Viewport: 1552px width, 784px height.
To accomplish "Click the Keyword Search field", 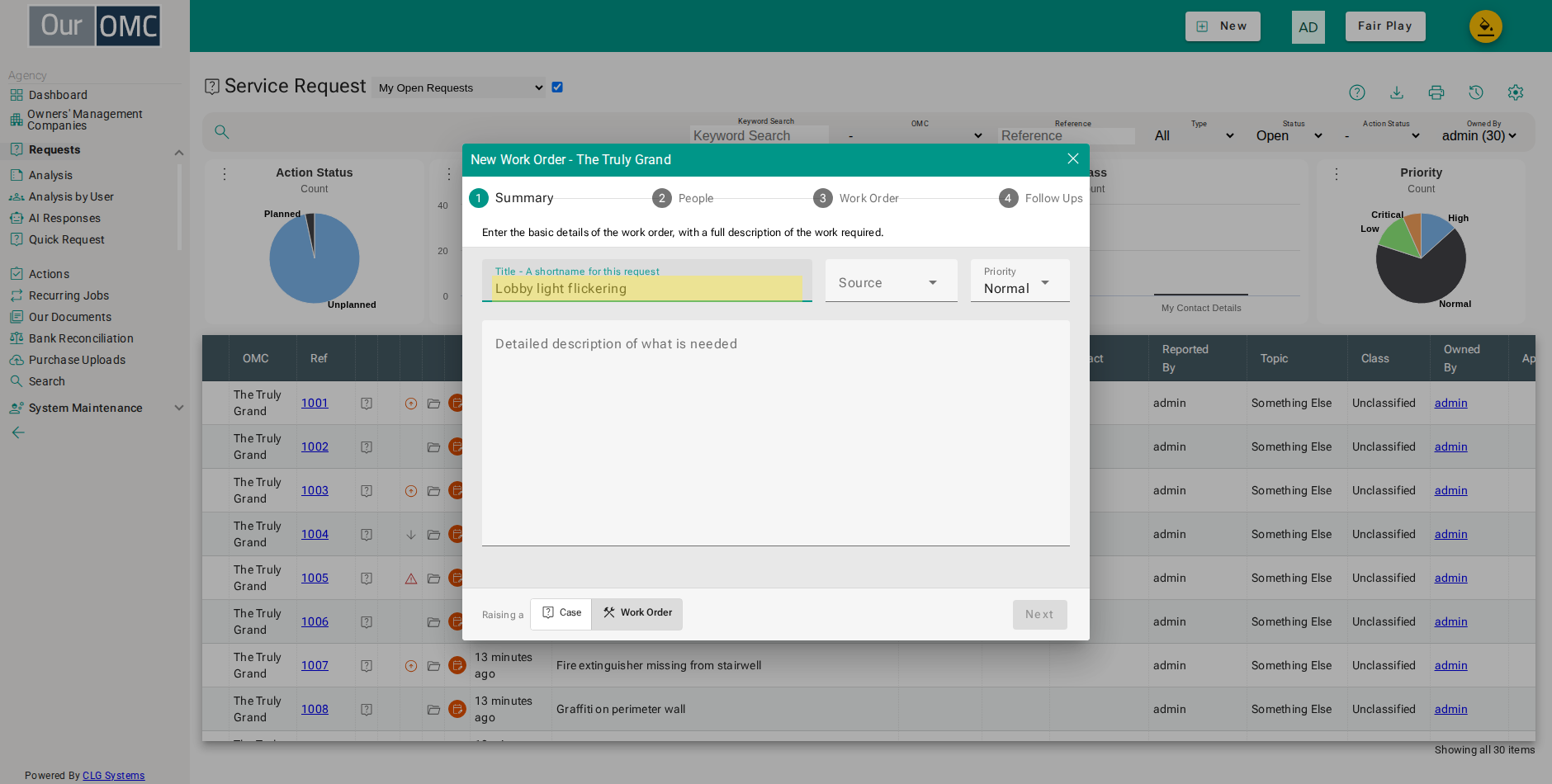I will tap(759, 135).
